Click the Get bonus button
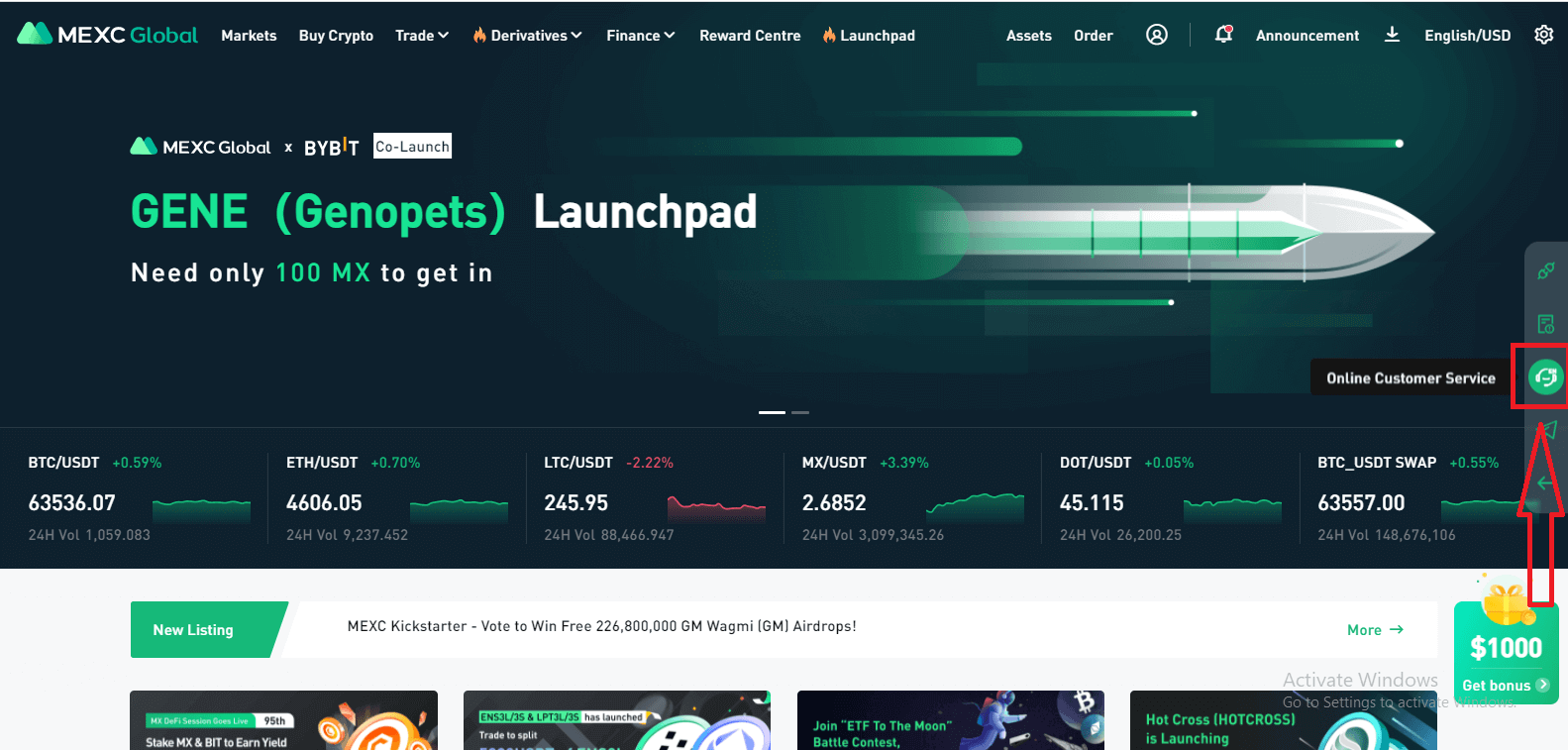 1506,686
